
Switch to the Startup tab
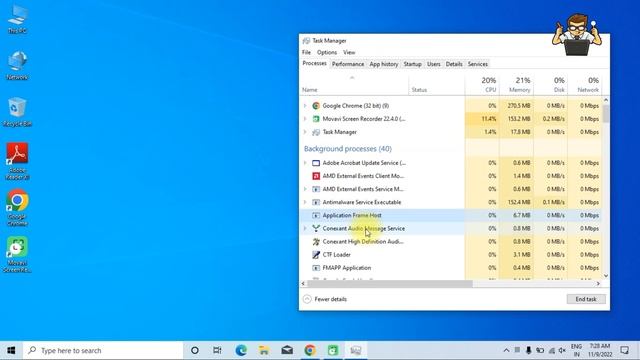[412, 64]
